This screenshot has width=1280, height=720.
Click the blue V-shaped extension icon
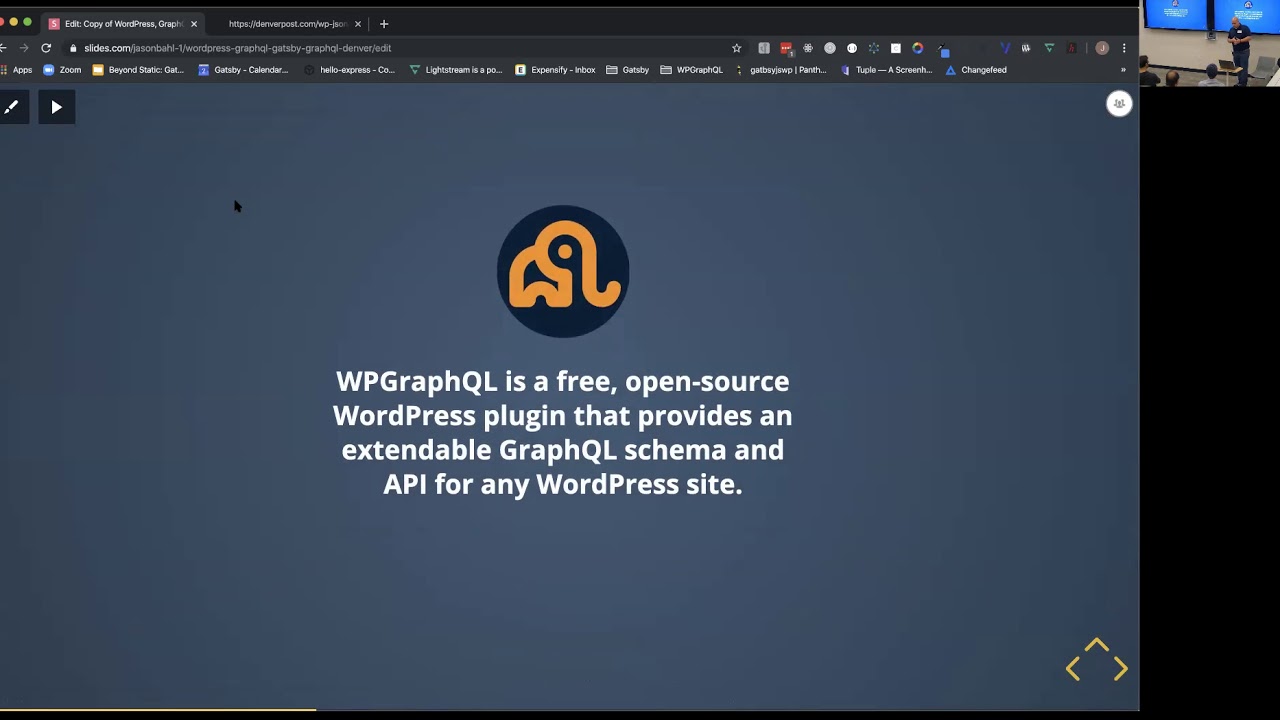coord(1005,48)
